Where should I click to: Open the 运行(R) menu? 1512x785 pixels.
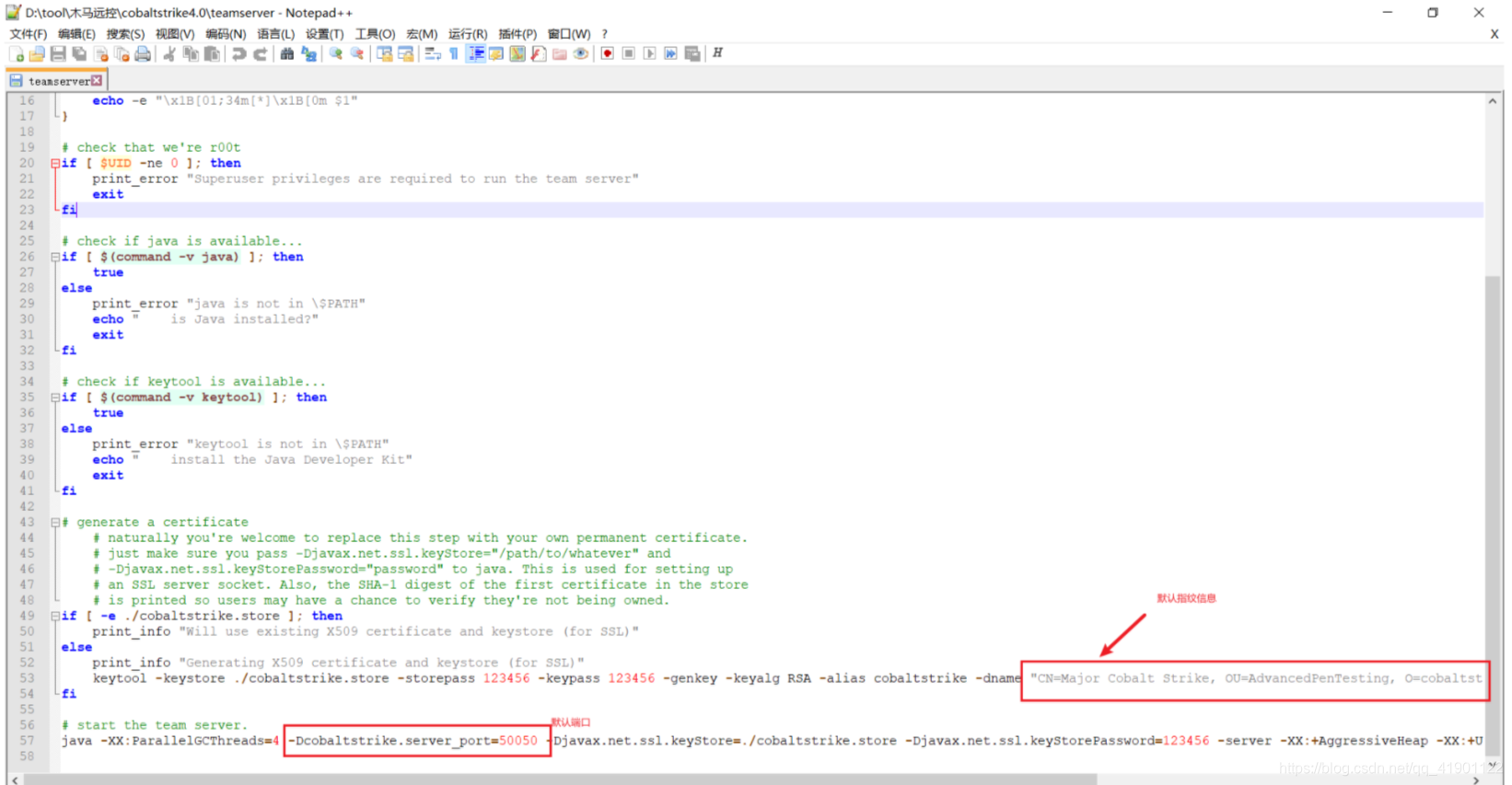(468, 34)
